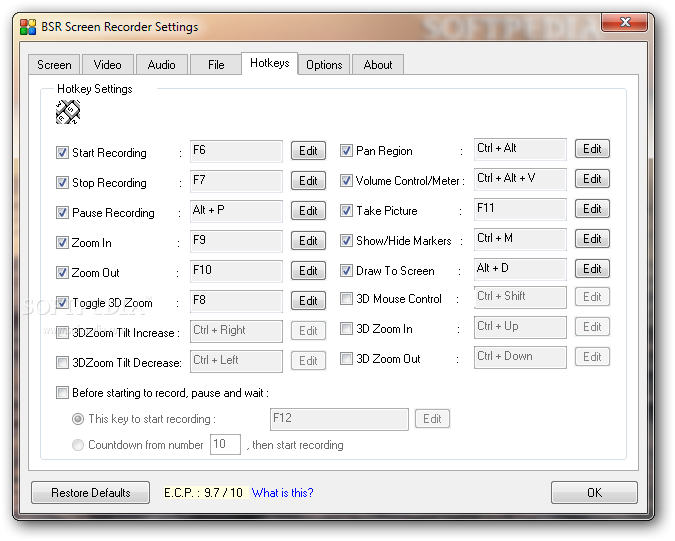Click the Zoom Out F10 hotkey field

pos(236,271)
